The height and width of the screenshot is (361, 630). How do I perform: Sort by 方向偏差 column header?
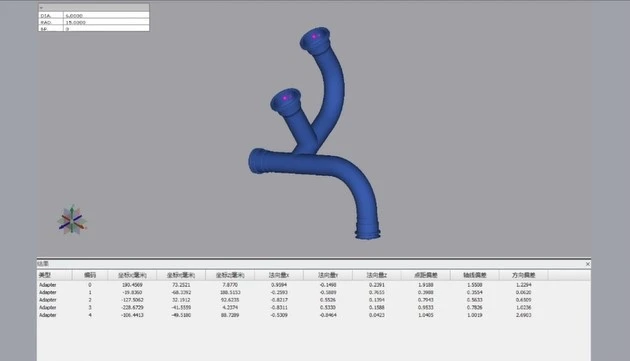coord(524,275)
